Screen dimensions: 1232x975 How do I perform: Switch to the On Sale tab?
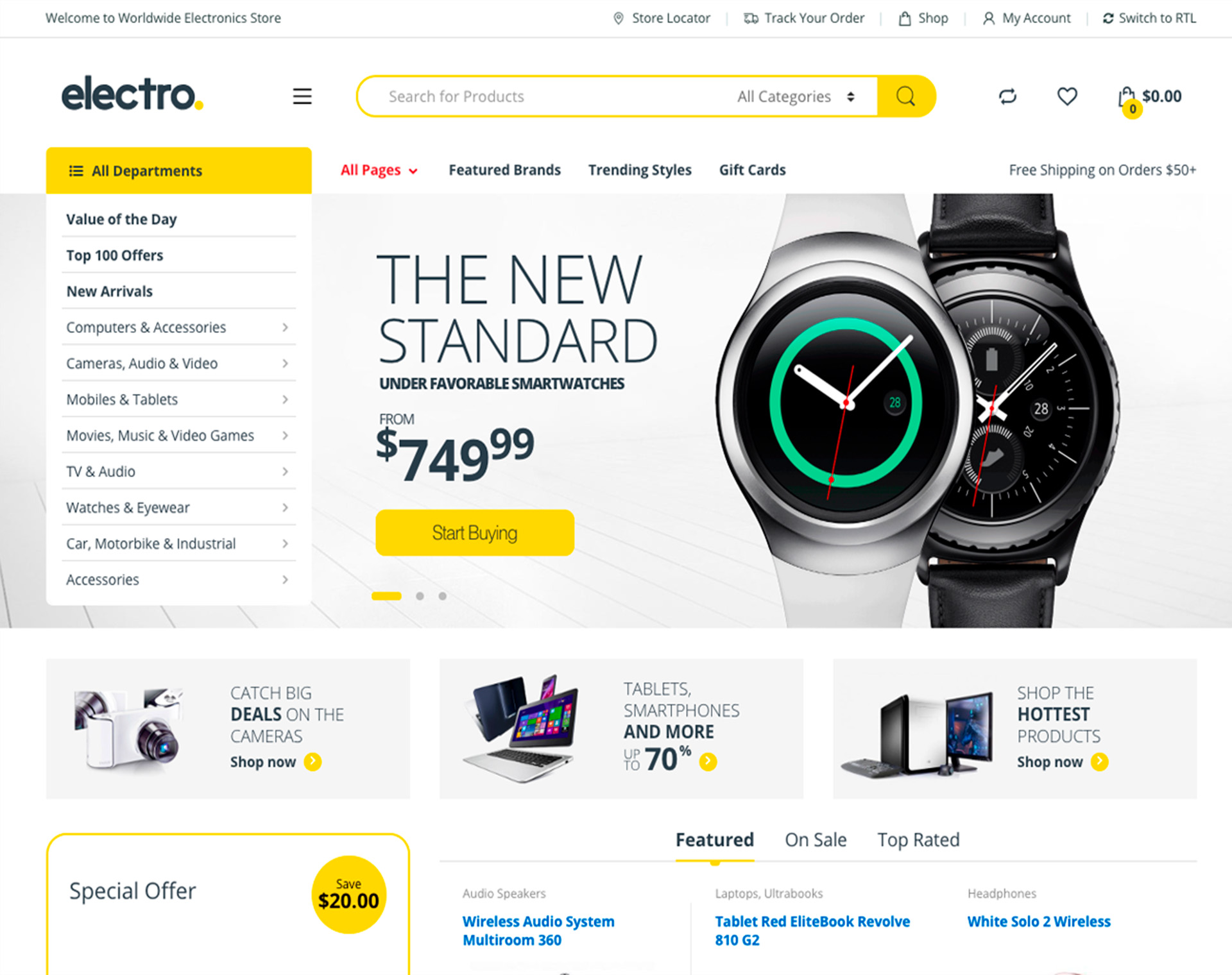(x=816, y=840)
